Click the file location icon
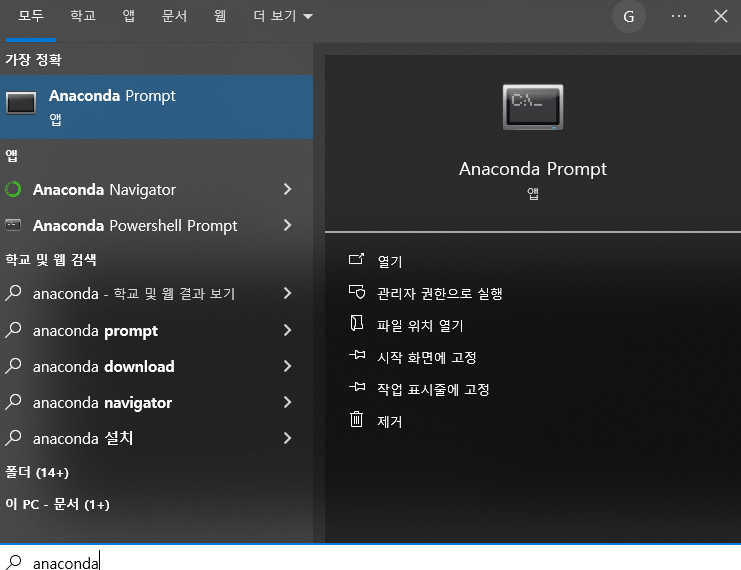Image resolution: width=741 pixels, height=570 pixels. tap(357, 323)
